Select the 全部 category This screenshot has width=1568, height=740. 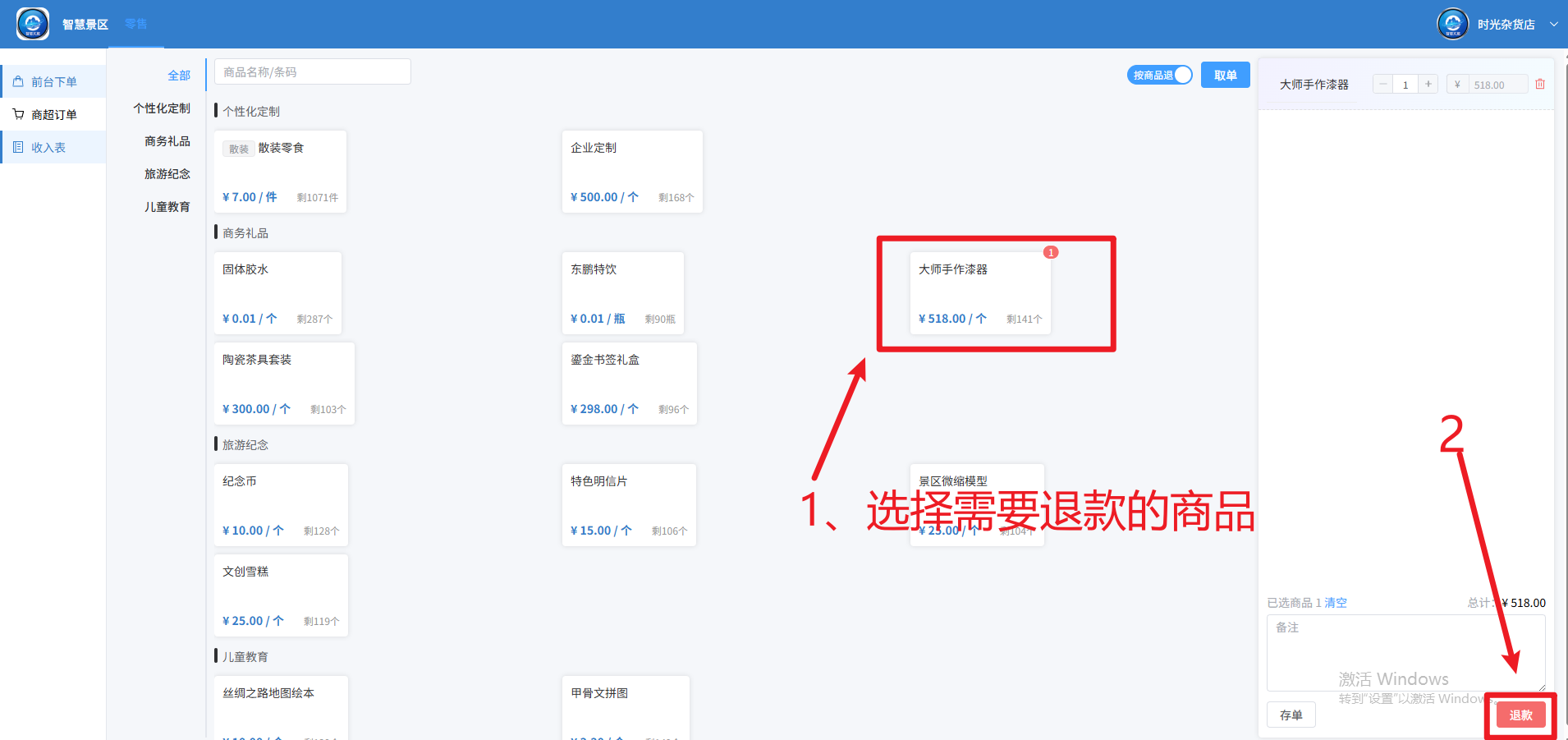[x=179, y=76]
